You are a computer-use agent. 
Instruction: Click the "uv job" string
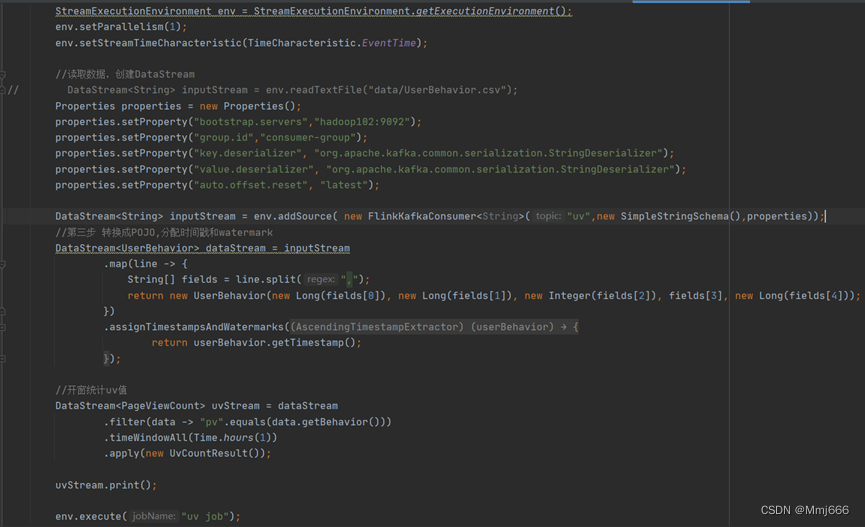[205, 517]
